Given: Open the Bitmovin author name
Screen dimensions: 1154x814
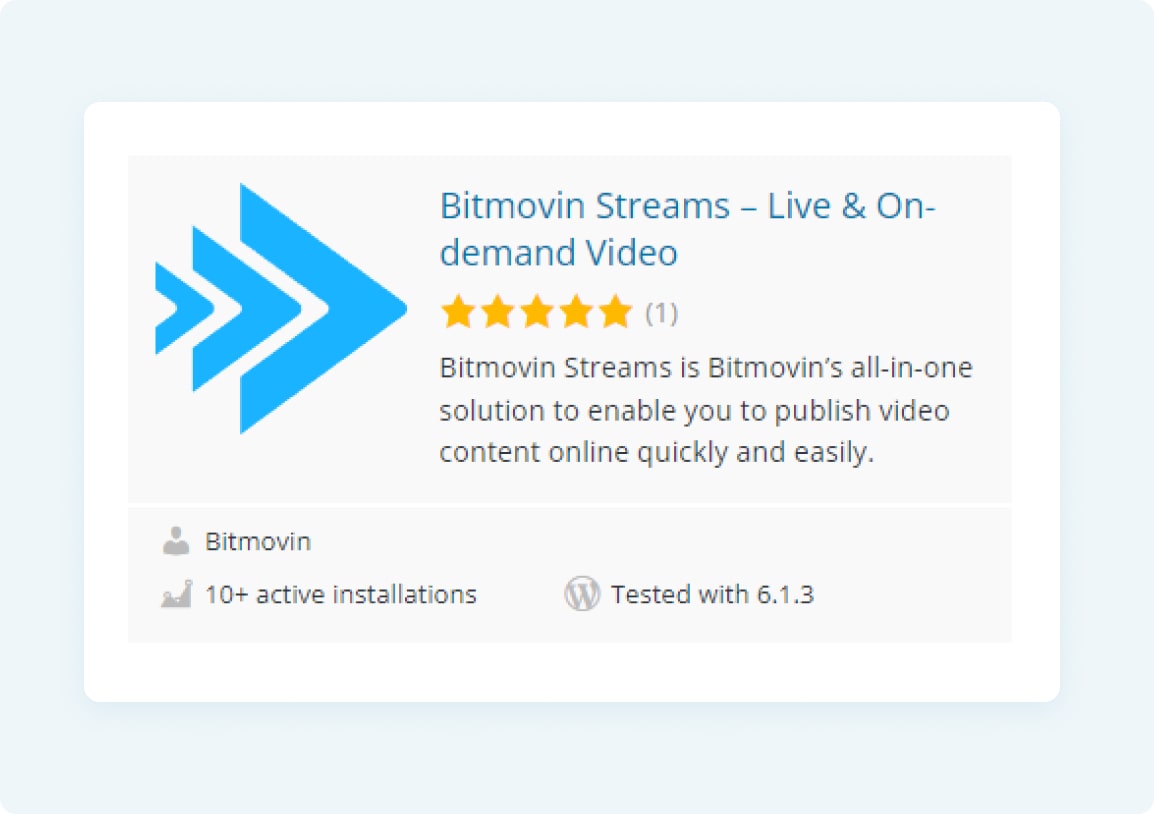Looking at the screenshot, I should pyautogui.click(x=258, y=542).
